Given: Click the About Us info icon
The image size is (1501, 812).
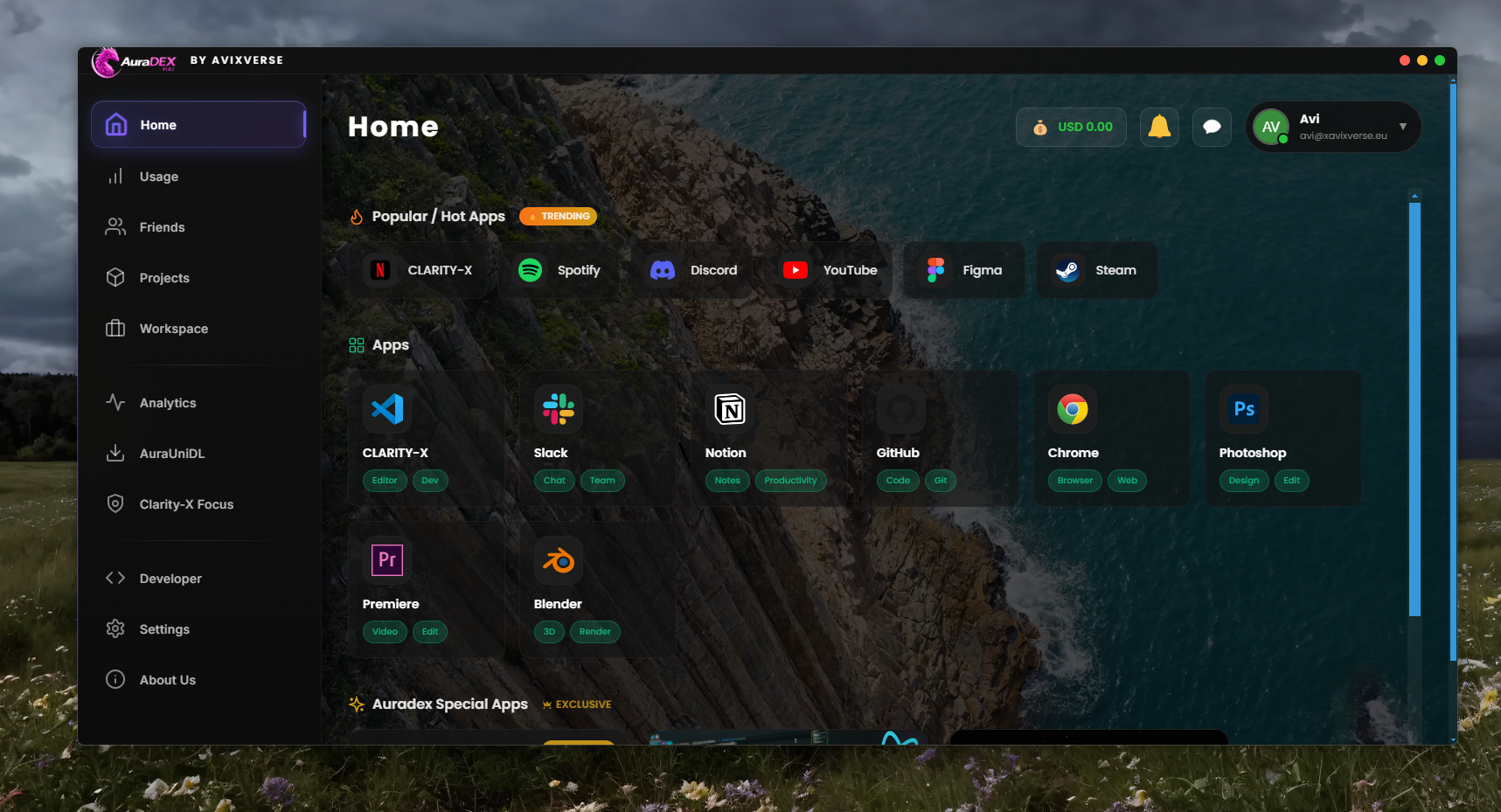Looking at the screenshot, I should click(x=115, y=680).
